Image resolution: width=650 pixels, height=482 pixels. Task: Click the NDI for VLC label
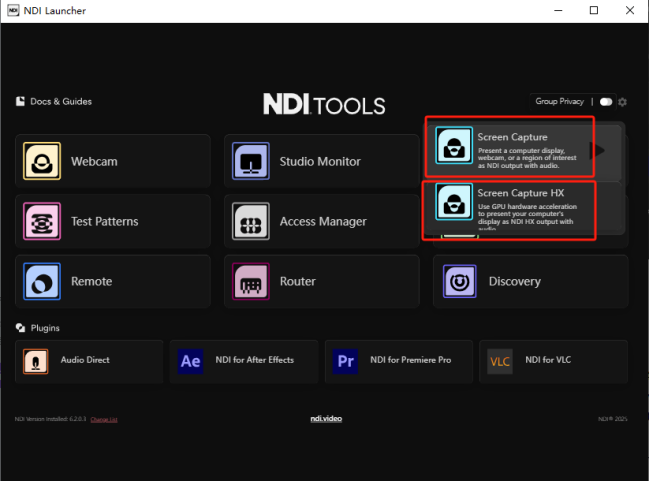coord(548,360)
